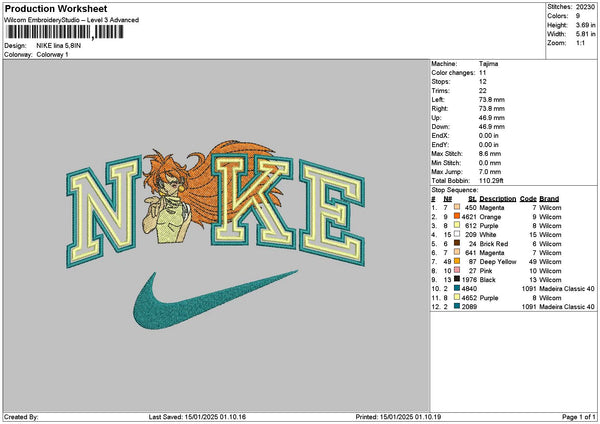
Task: Click the 'Created By:' label
Action: [21, 417]
